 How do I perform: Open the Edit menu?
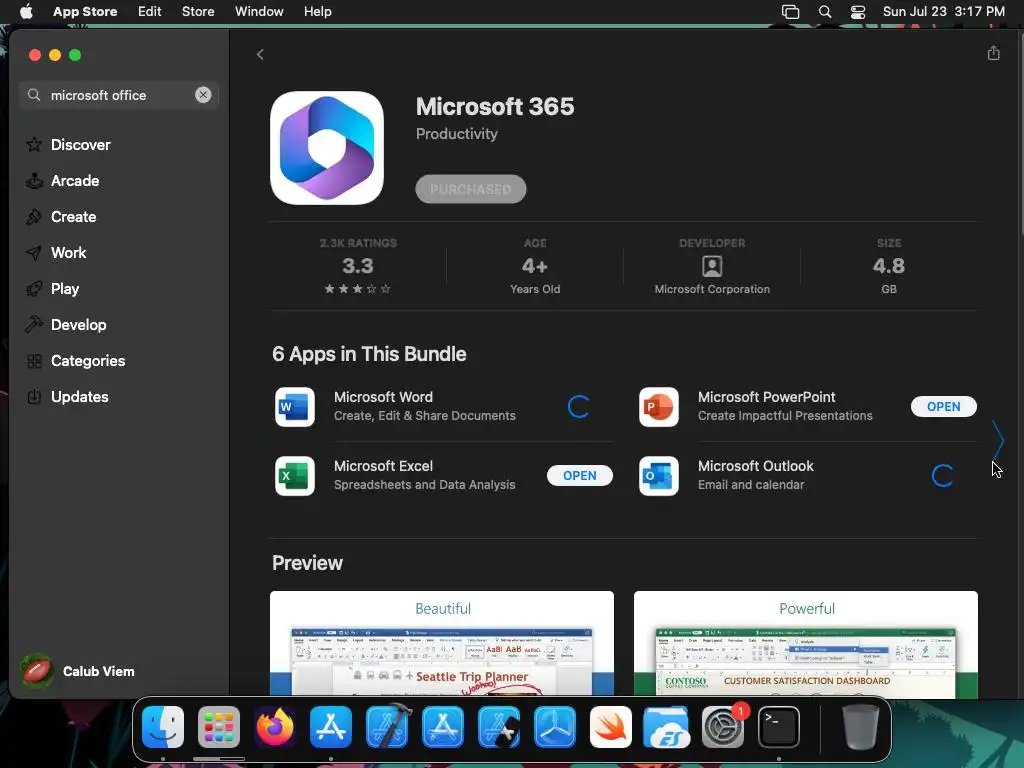(150, 12)
